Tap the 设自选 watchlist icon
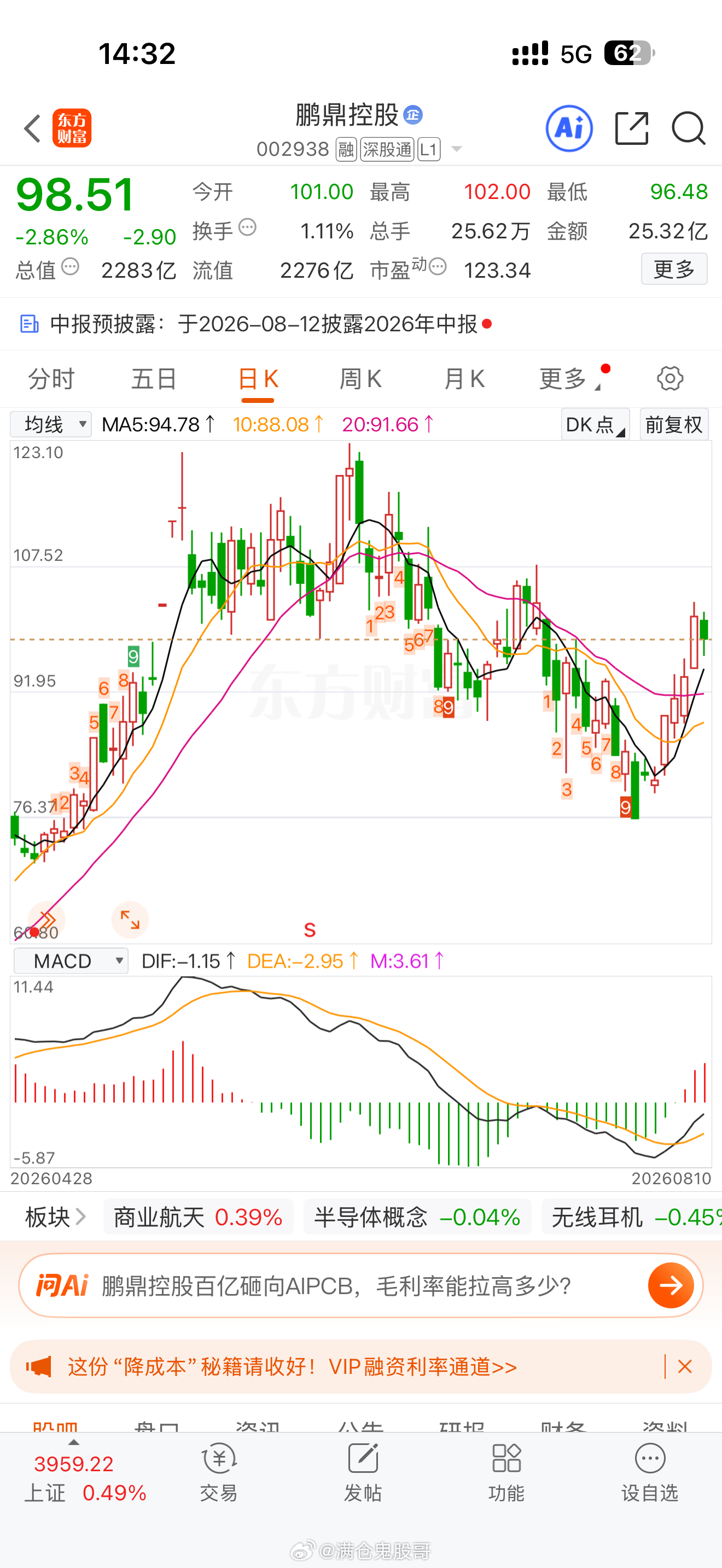 pos(650,1472)
